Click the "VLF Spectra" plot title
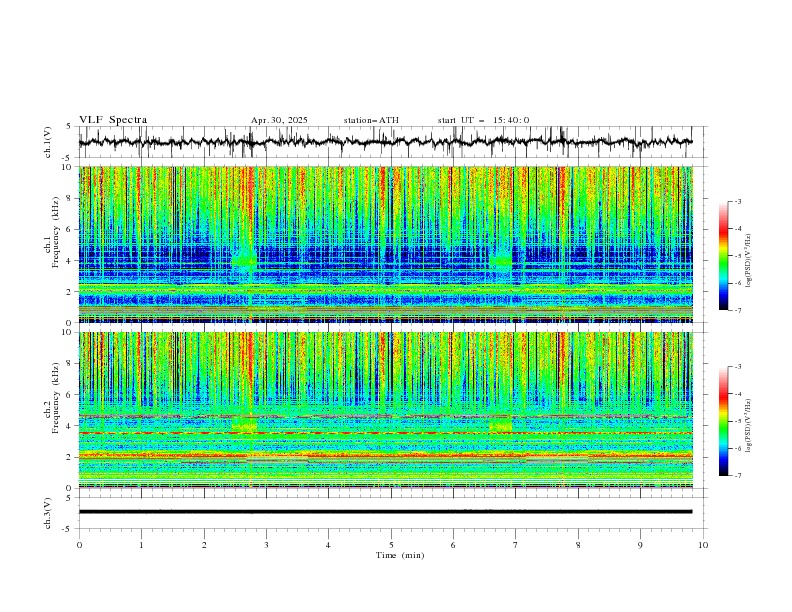The width and height of the screenshot is (792, 612). (x=113, y=120)
